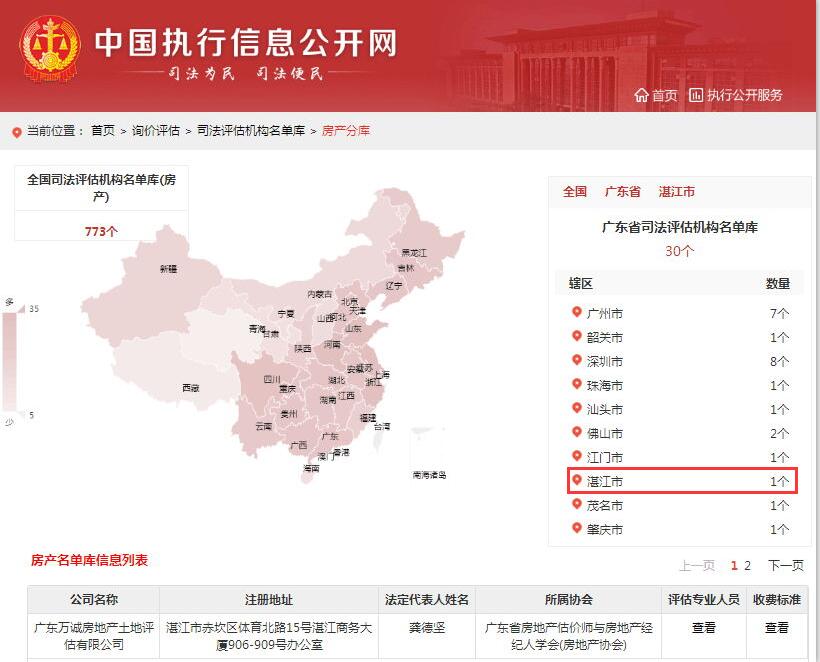Click 四川 on the map
The height and width of the screenshot is (662, 820).
272,380
